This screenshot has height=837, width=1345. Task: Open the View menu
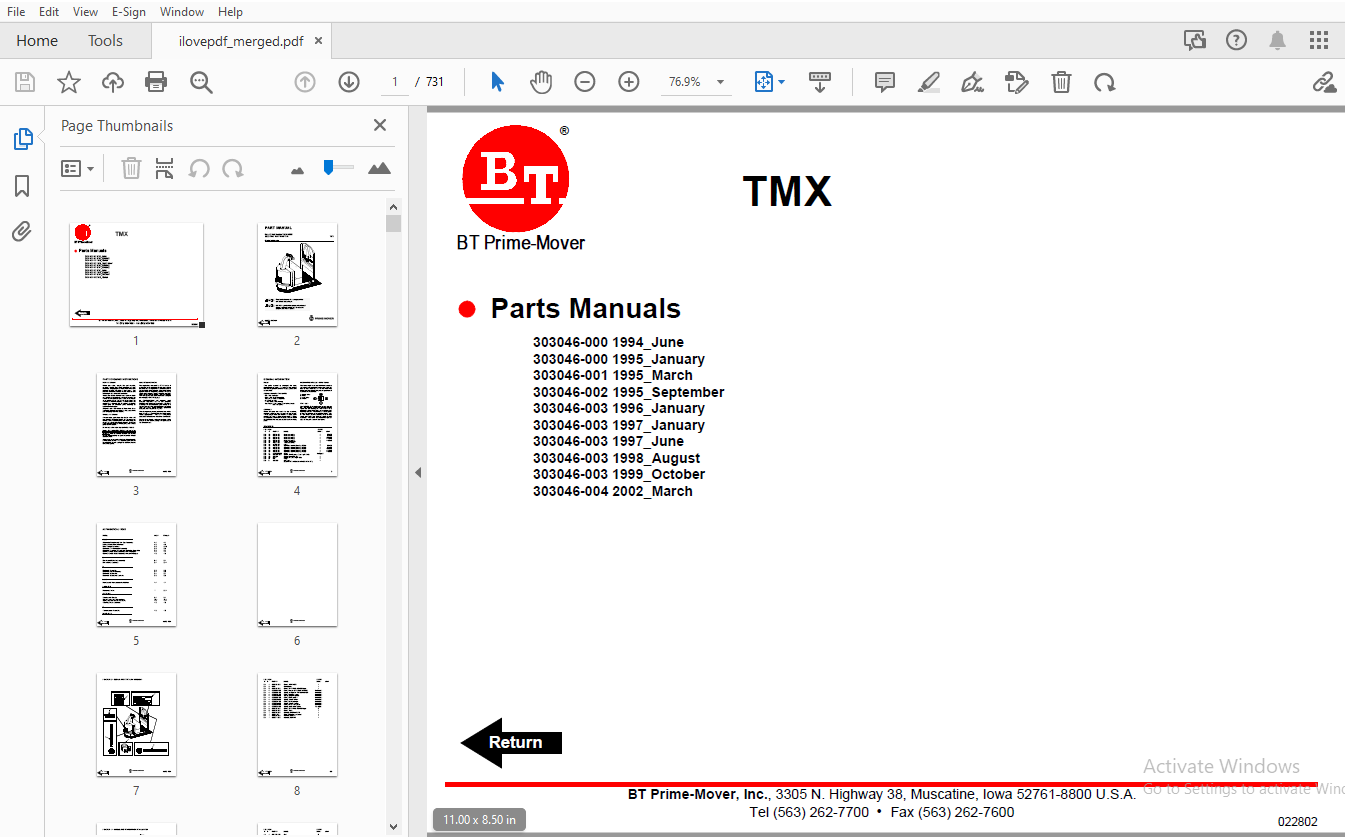pyautogui.click(x=85, y=12)
